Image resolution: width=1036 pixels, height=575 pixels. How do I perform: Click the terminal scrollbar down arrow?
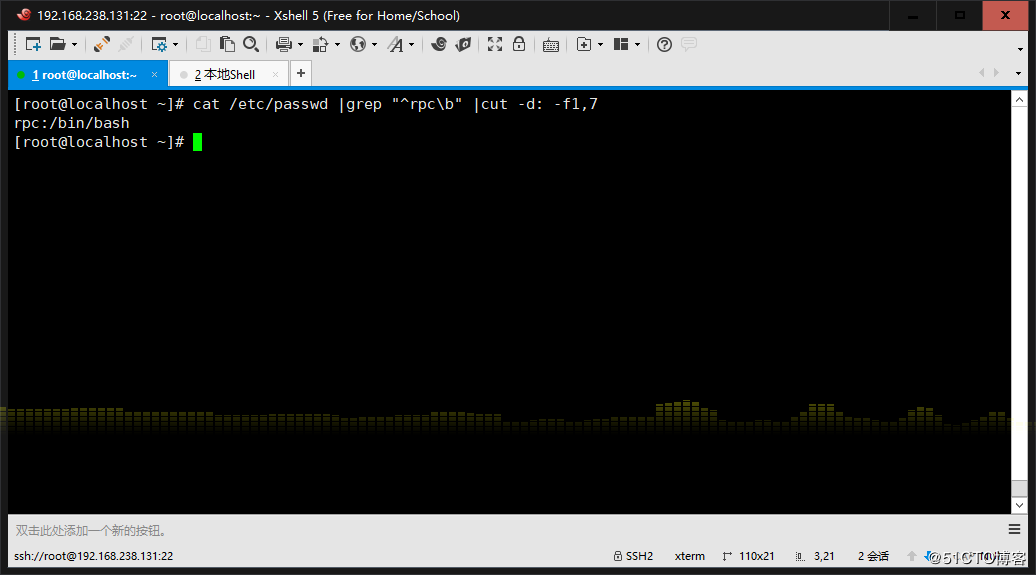pyautogui.click(x=1019, y=505)
